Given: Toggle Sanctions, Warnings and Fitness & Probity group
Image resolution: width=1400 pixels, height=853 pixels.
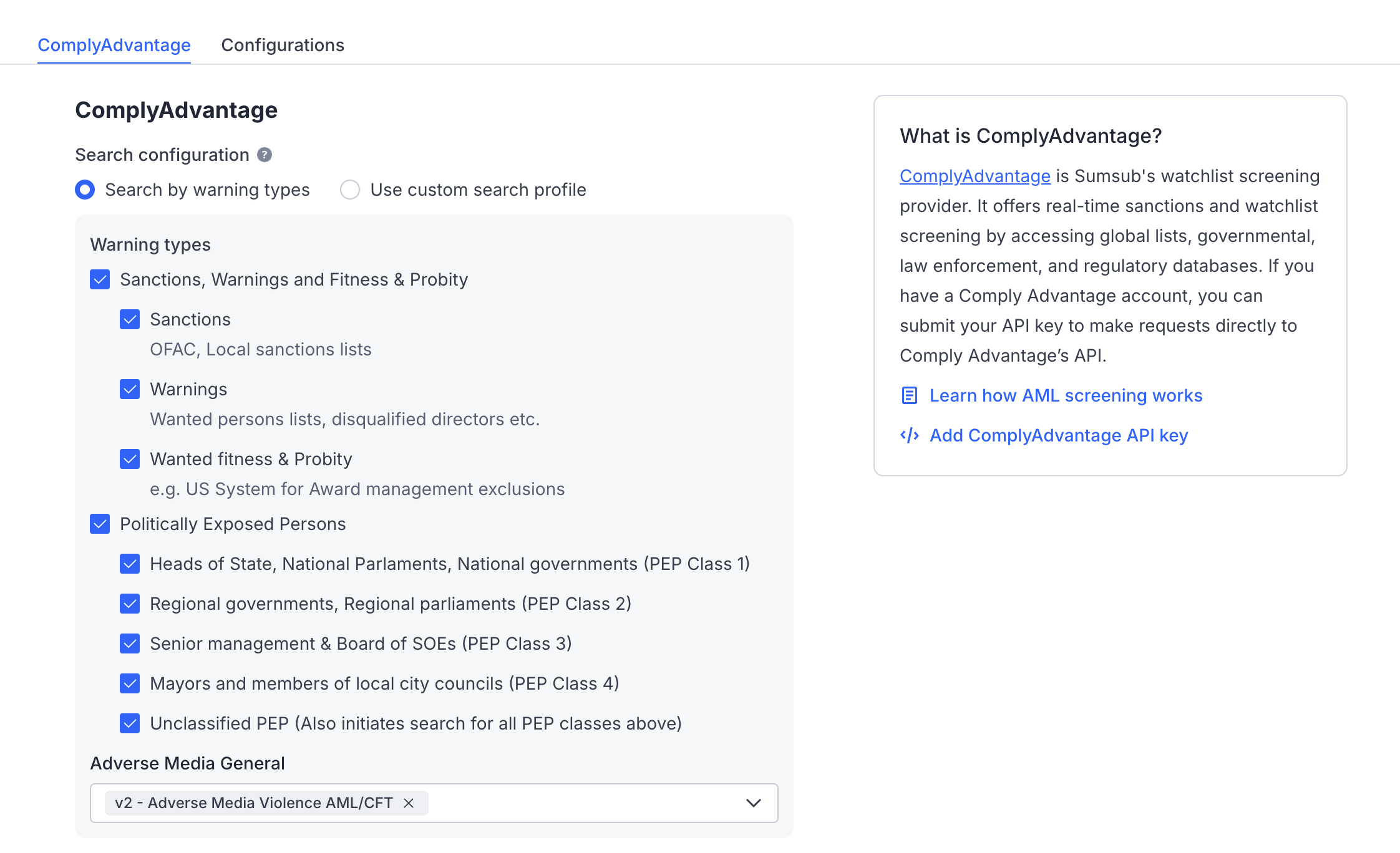Looking at the screenshot, I should tap(100, 279).
